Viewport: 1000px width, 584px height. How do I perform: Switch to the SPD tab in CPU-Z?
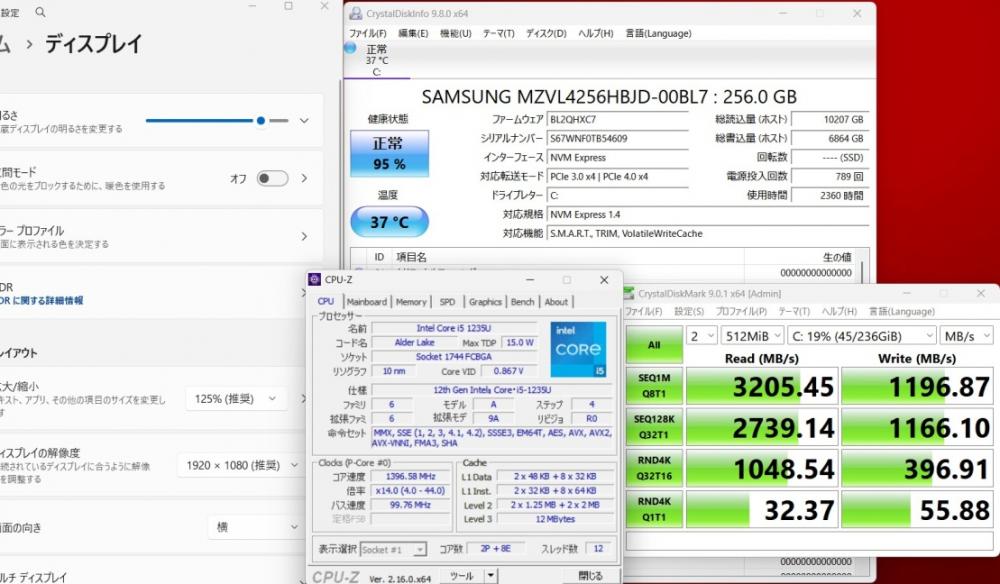click(x=448, y=302)
